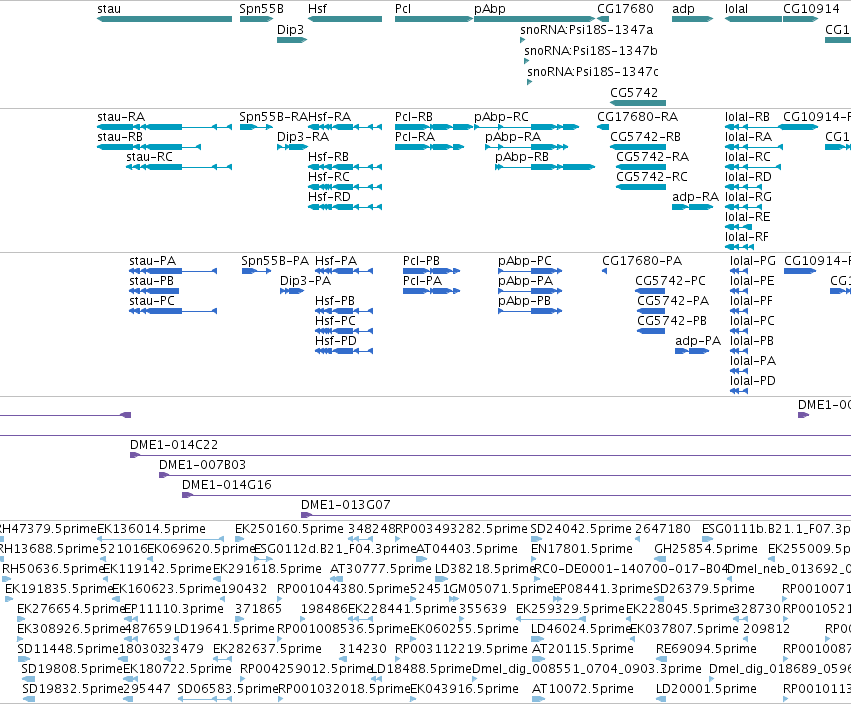Click the DME1-013G07 BAC label
The height and width of the screenshot is (704, 851).
click(x=346, y=505)
